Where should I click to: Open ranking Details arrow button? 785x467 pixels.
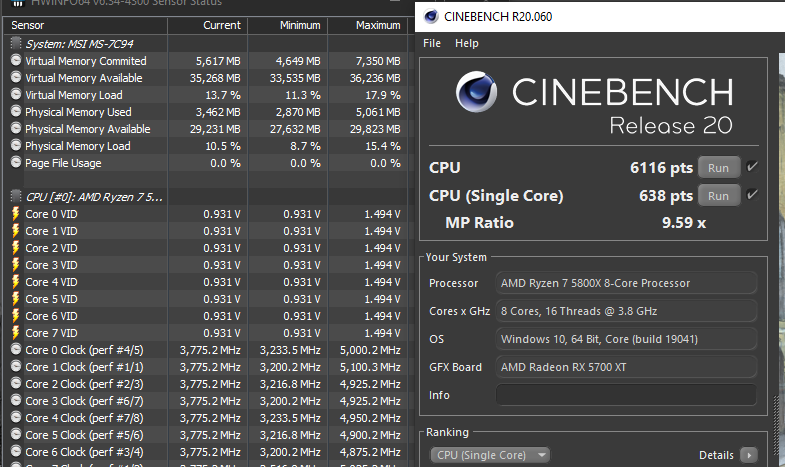point(749,455)
